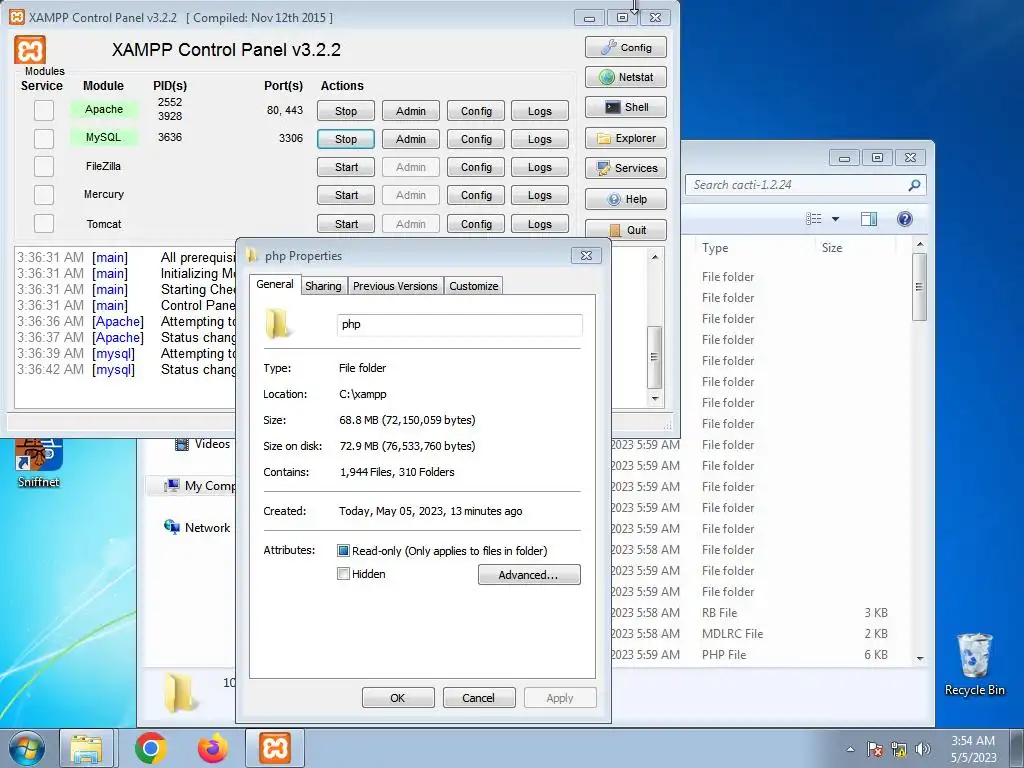This screenshot has width=1024, height=768.
Task: Open Windows Explorer from the taskbar
Action: coord(87,748)
